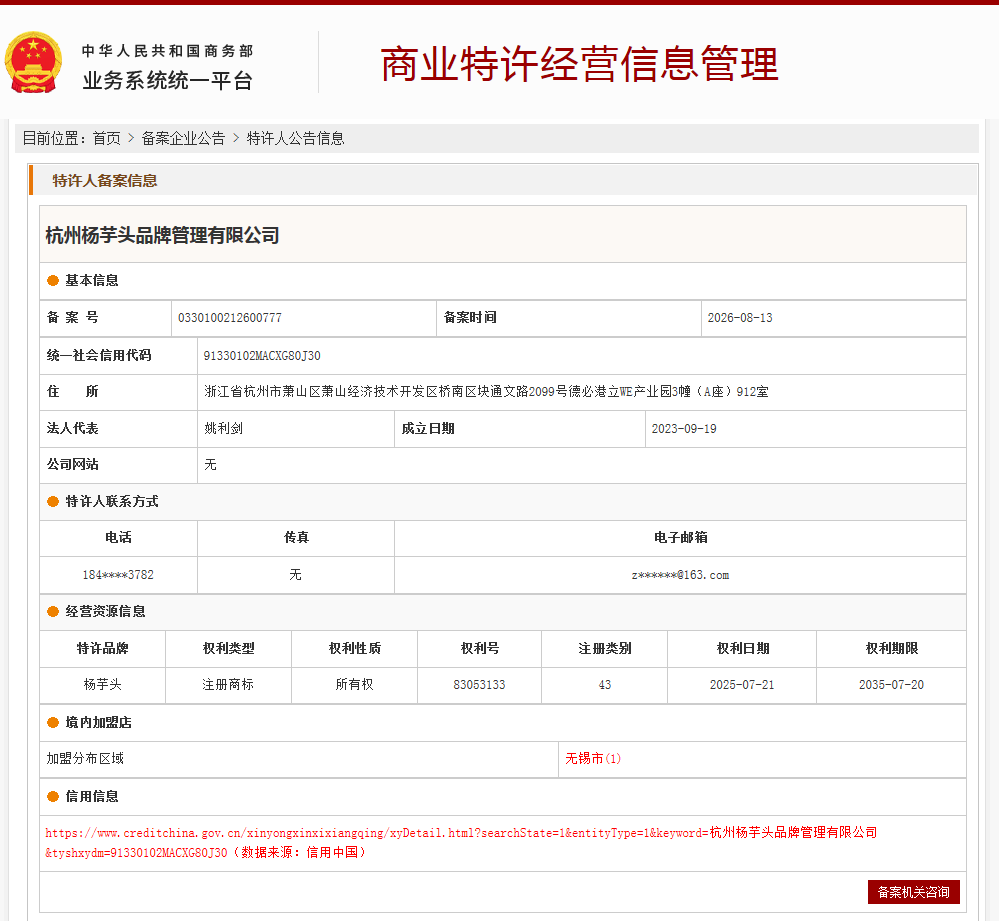
Task: Click the 注册类别 column header
Action: tap(605, 648)
